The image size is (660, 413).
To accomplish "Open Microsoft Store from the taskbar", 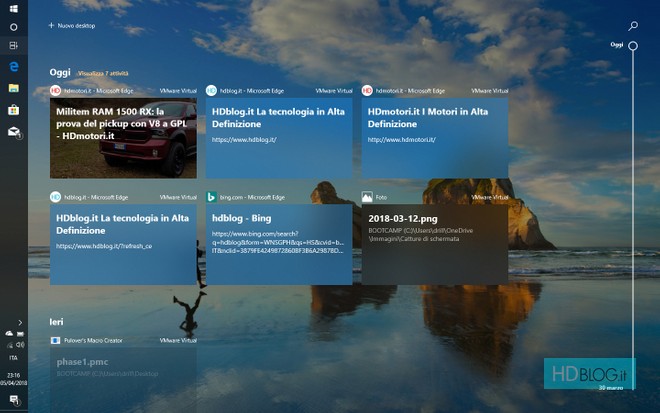I will pos(13,109).
